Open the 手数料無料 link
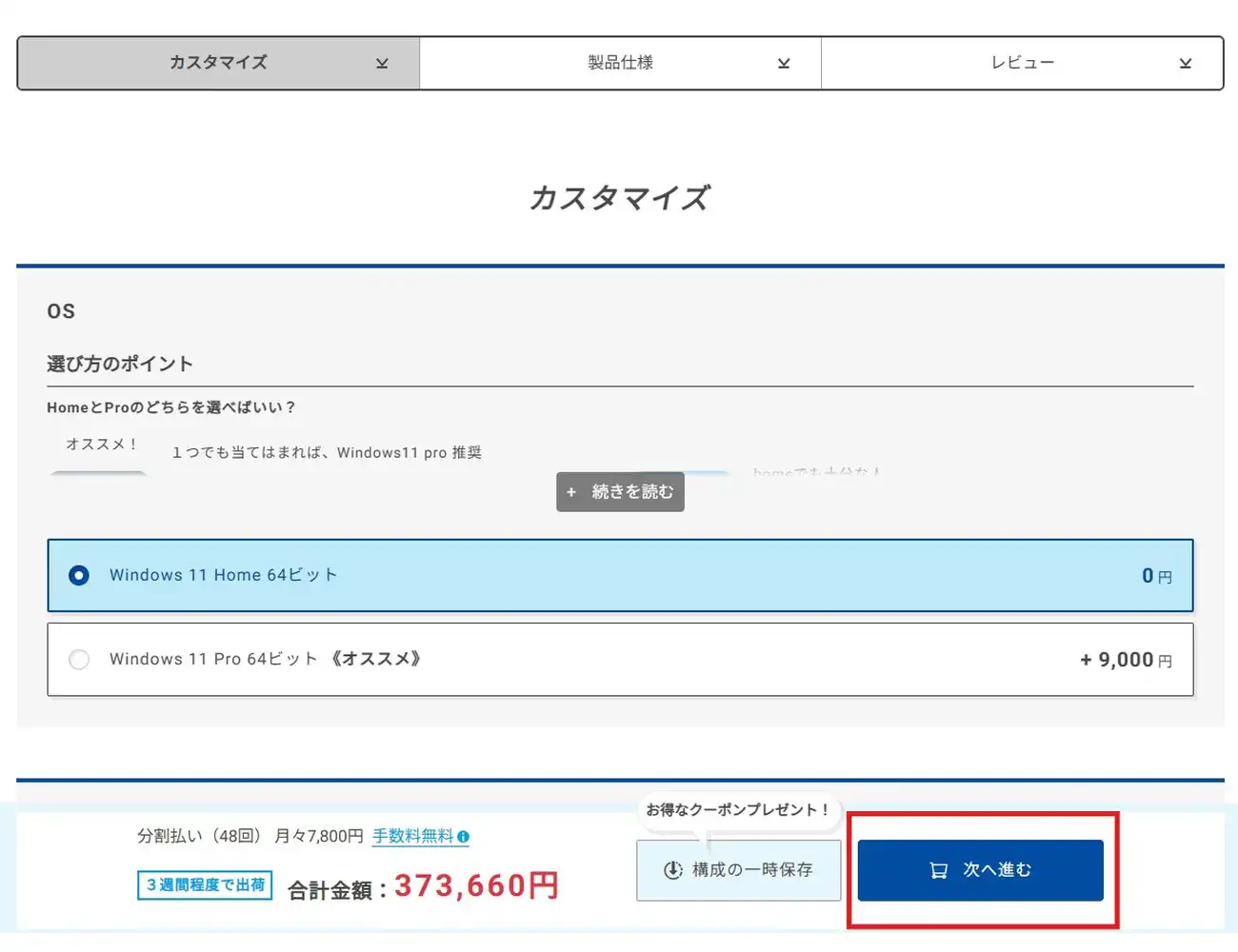 click(412, 836)
